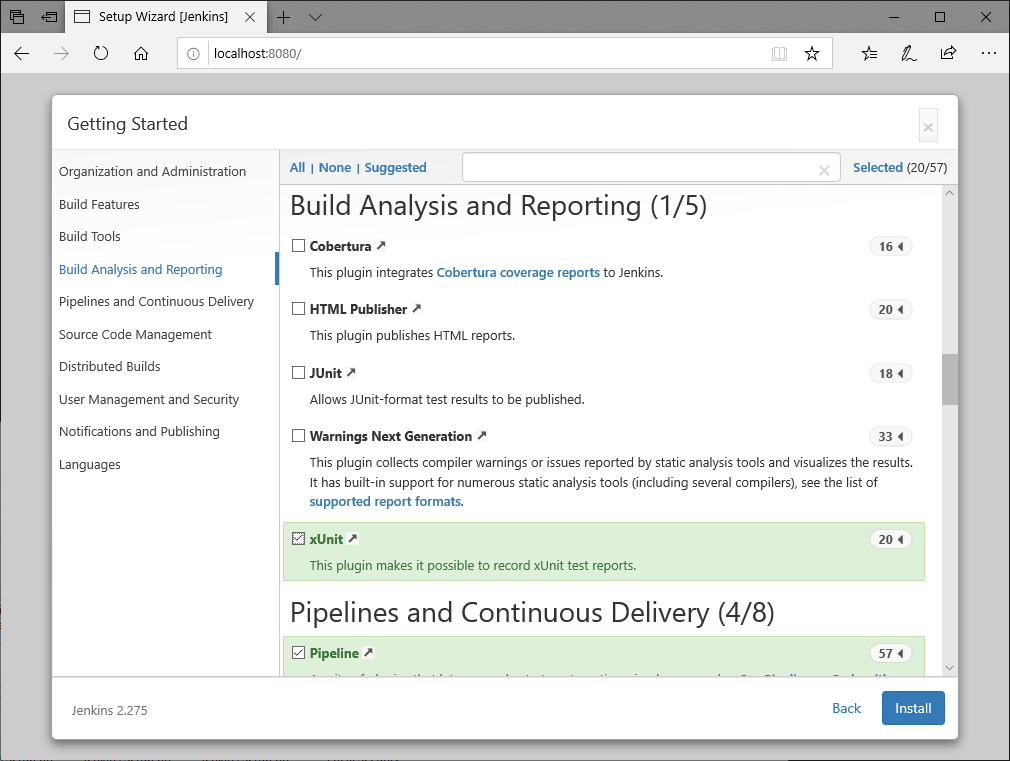The width and height of the screenshot is (1010, 761).
Task: Uncheck the xUnit plugin
Action: (298, 537)
